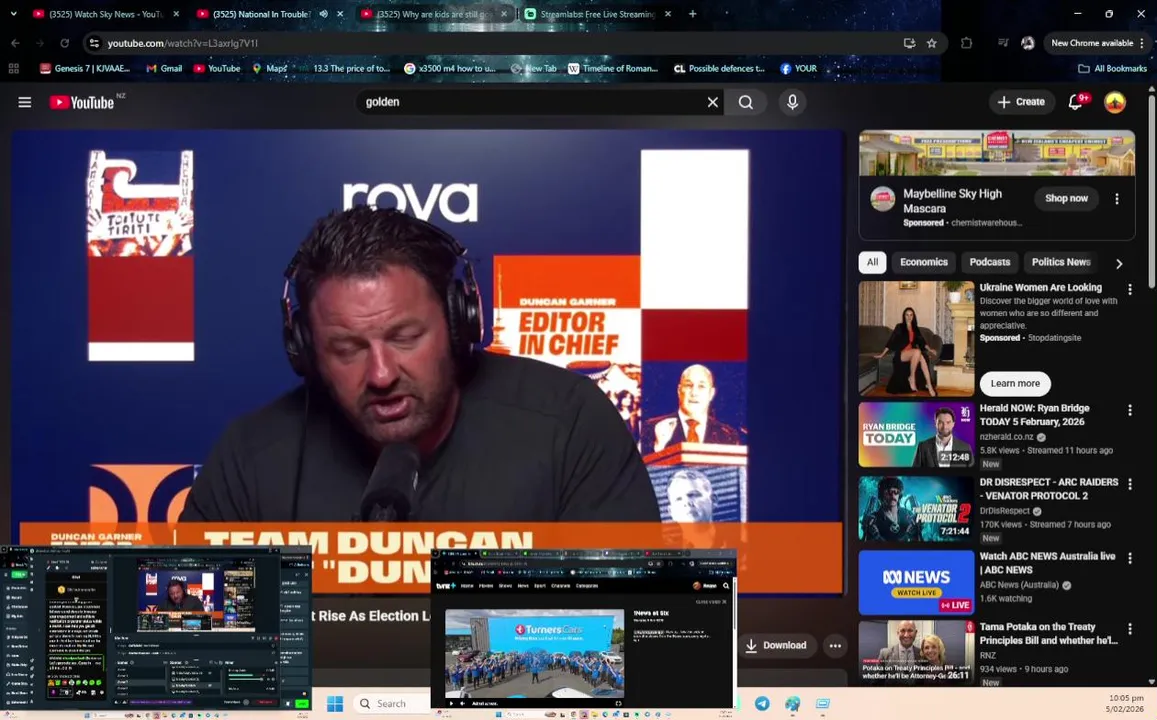Open the YouTube bookmark
The image size is (1157, 720).
[217, 68]
